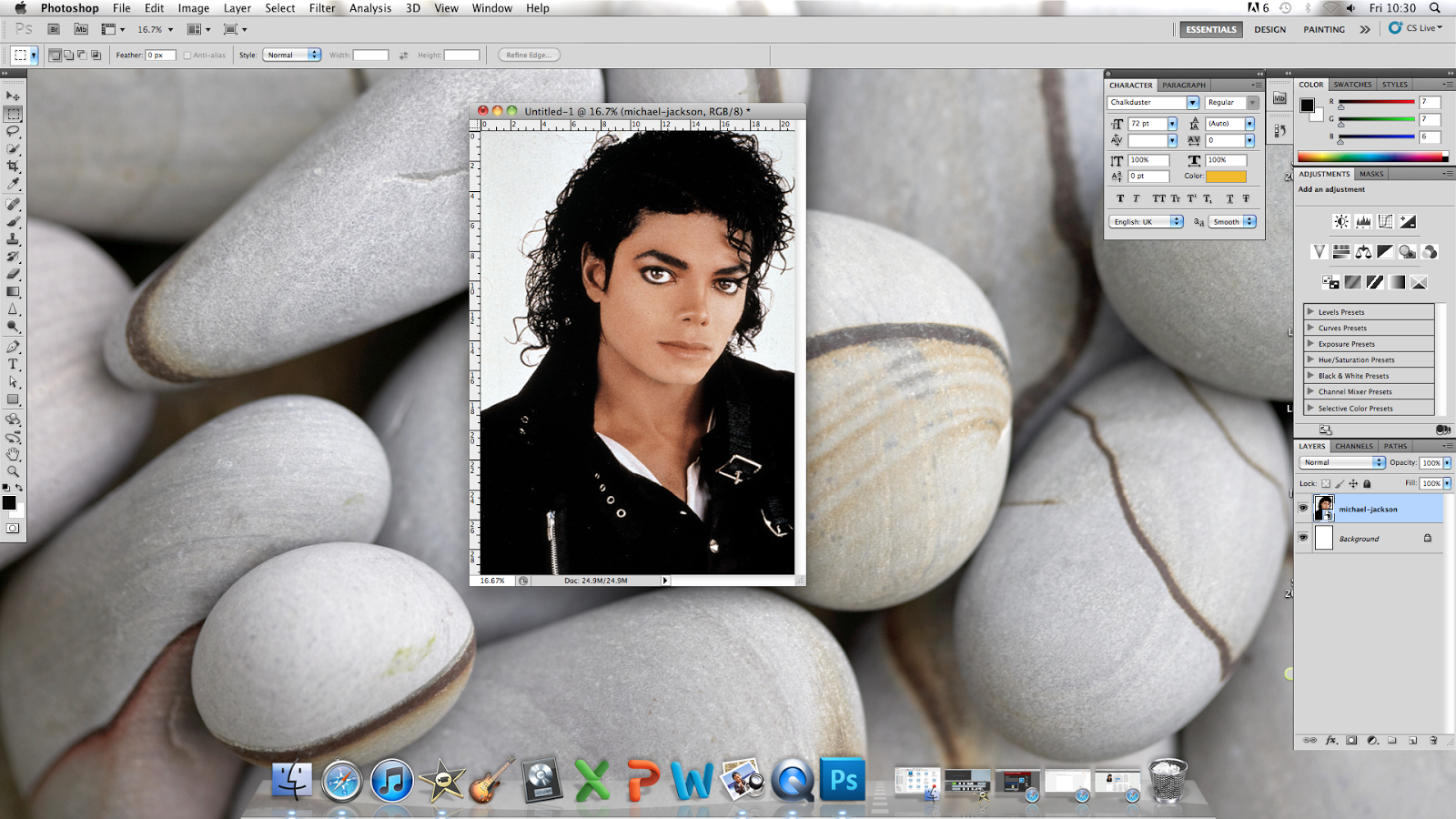Select the Move tool
This screenshot has width=1456, height=819.
tap(13, 96)
